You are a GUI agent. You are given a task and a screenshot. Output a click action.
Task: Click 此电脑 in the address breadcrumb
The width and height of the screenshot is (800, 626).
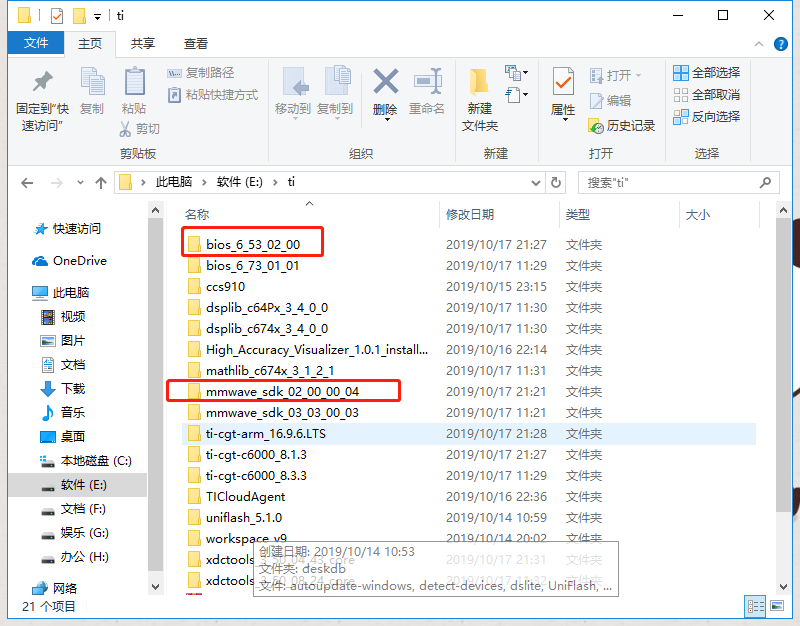(x=173, y=182)
